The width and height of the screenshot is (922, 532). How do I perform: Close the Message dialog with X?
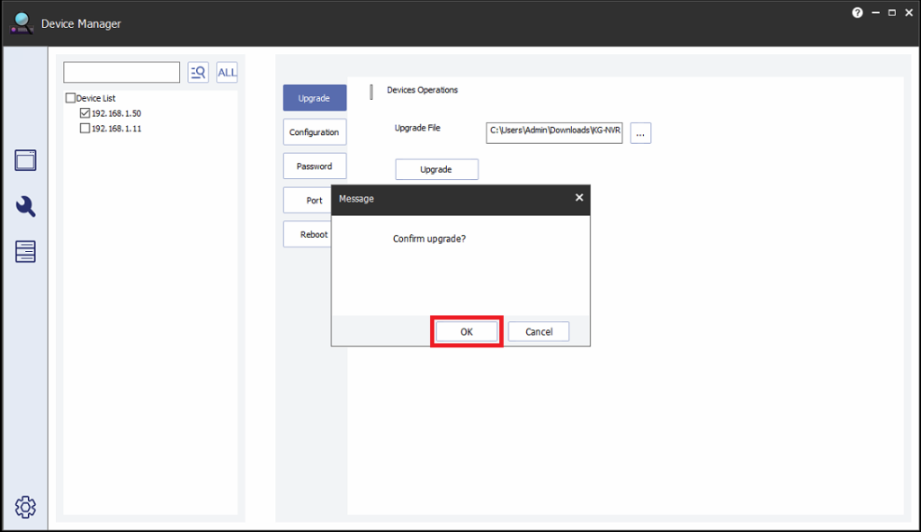[579, 198]
